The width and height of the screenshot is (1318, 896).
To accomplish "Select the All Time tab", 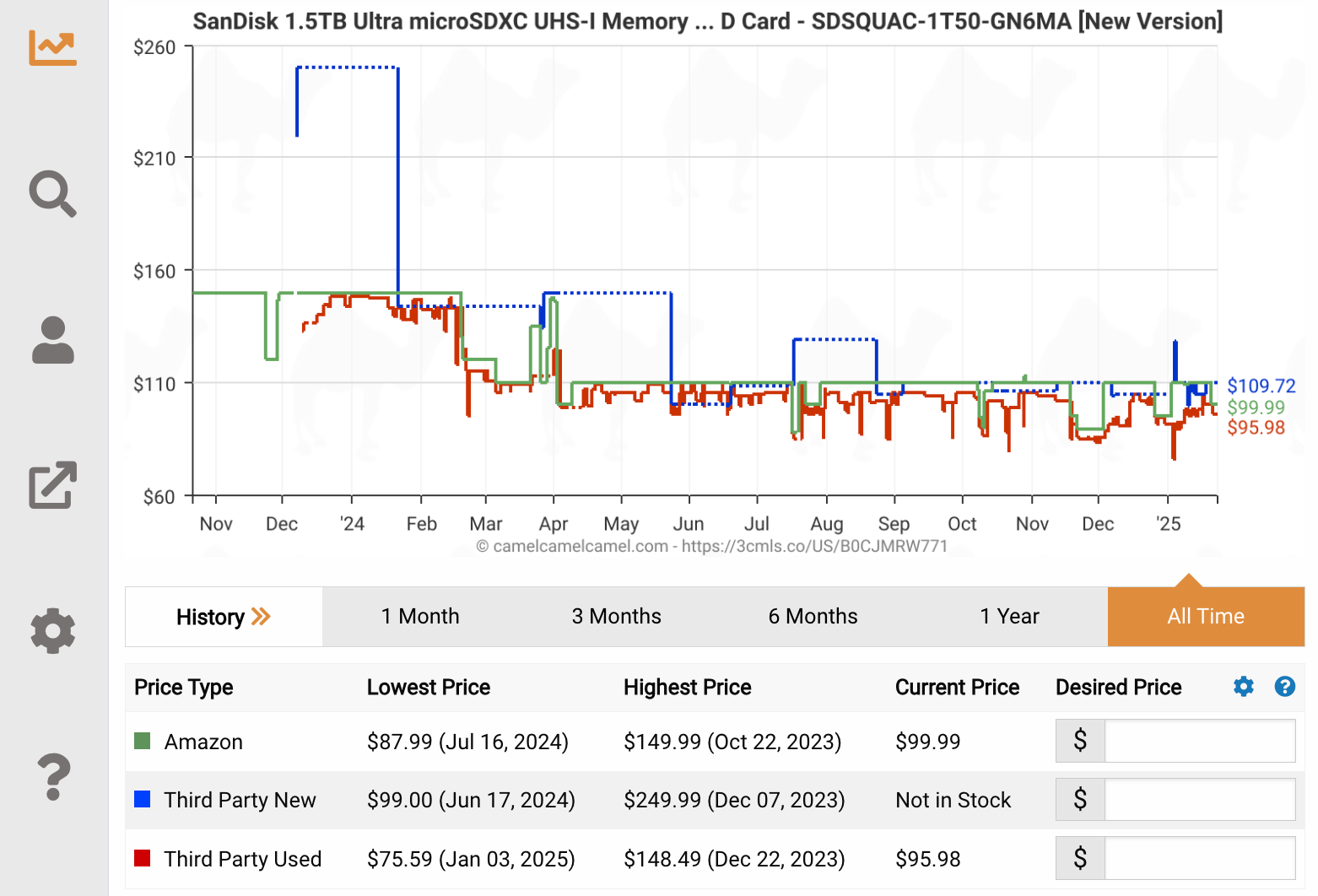I will tap(1206, 617).
